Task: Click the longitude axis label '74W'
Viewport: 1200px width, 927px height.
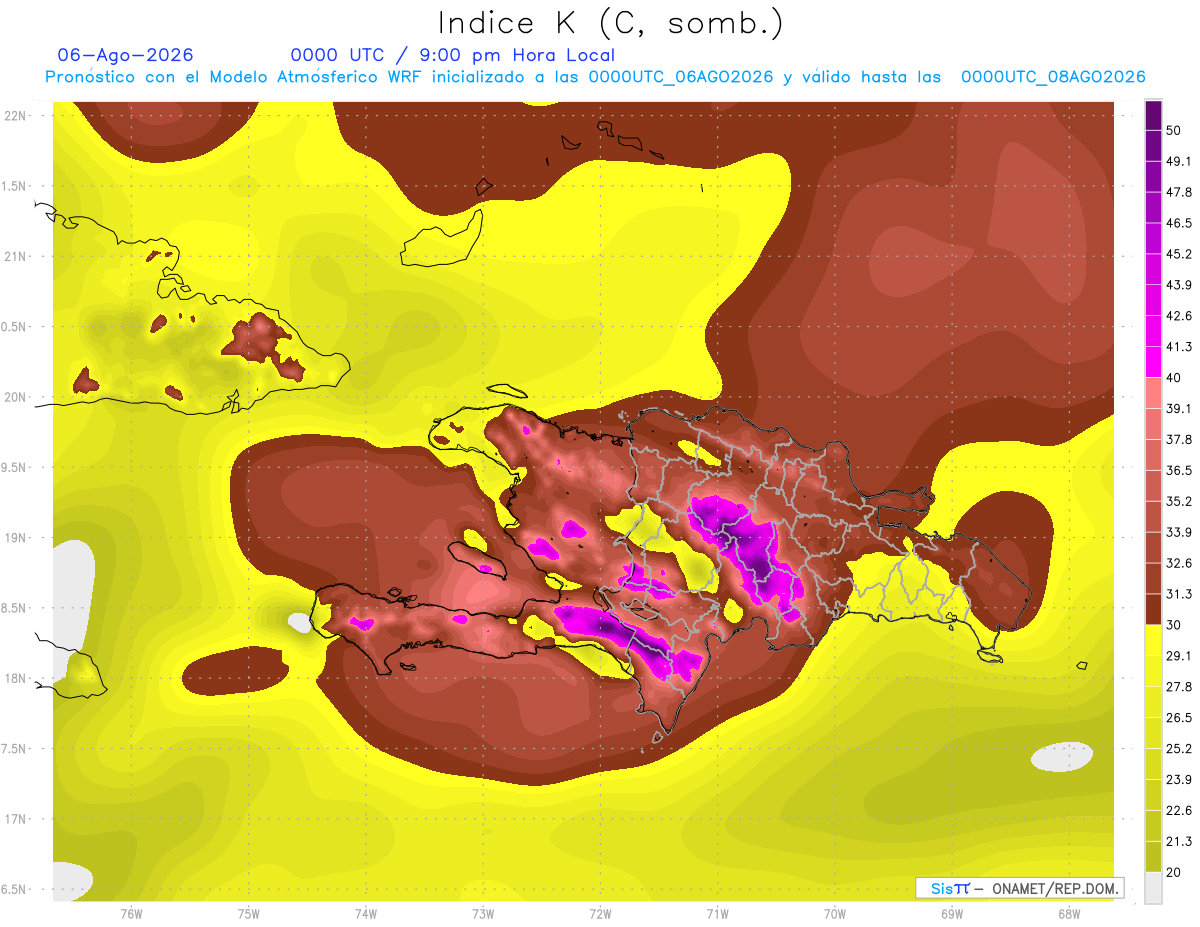Action: click(x=366, y=914)
